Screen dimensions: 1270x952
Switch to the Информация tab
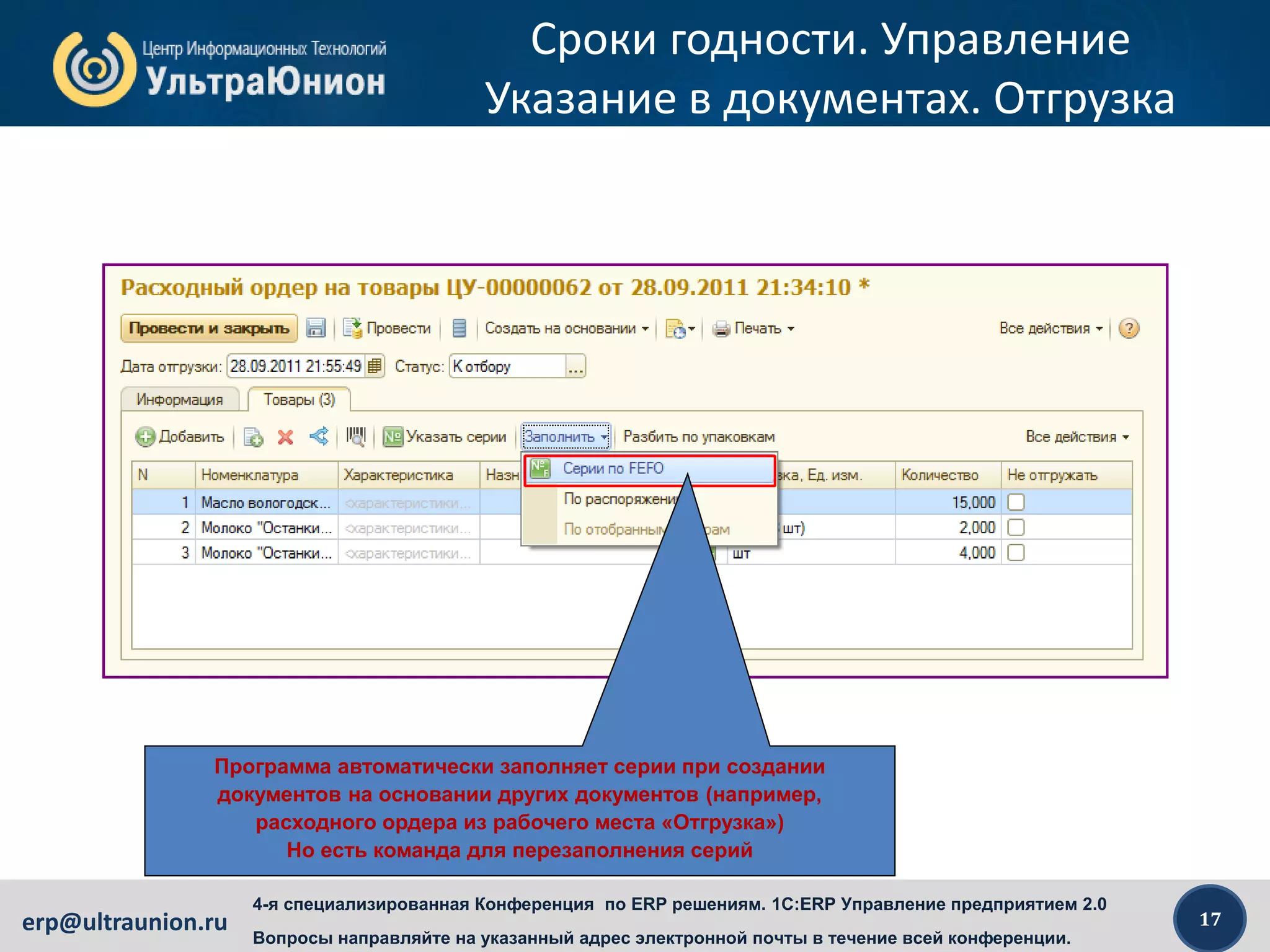pos(180,399)
